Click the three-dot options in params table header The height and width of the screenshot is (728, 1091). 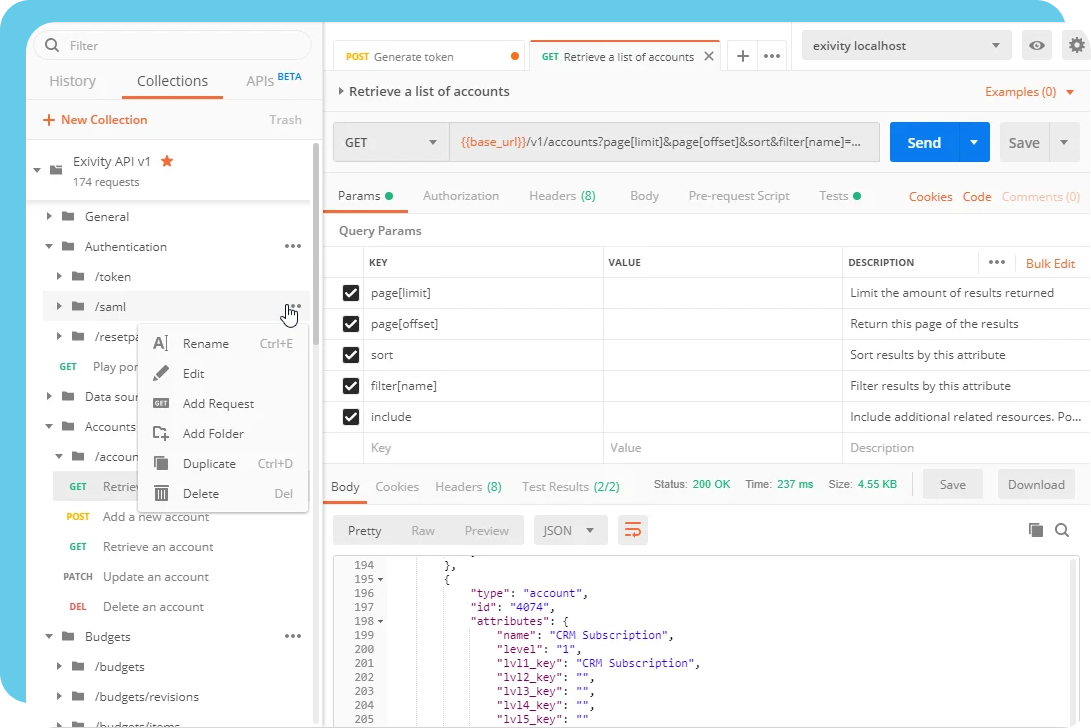[996, 262]
